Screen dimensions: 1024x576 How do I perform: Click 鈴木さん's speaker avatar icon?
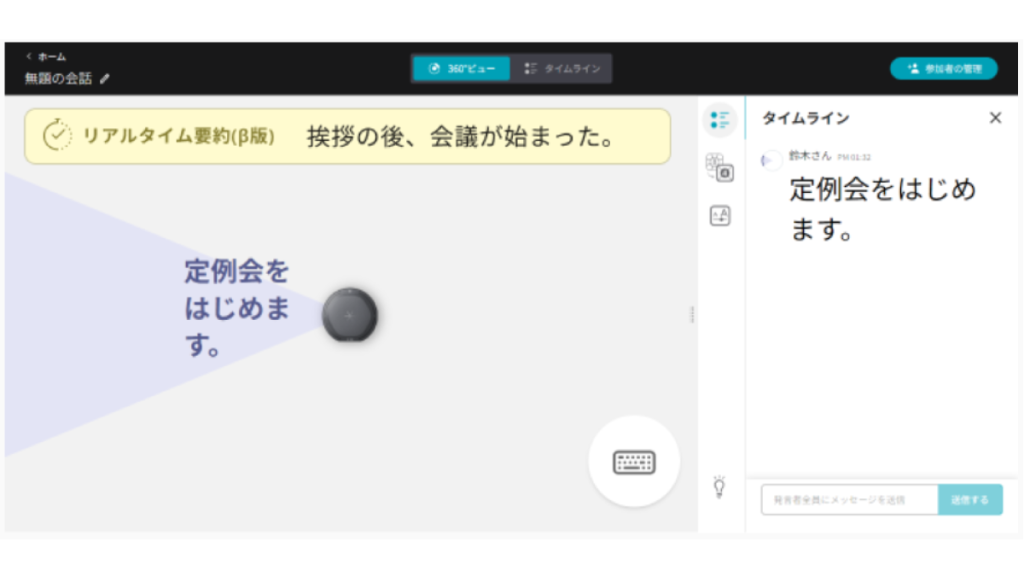tap(771, 160)
